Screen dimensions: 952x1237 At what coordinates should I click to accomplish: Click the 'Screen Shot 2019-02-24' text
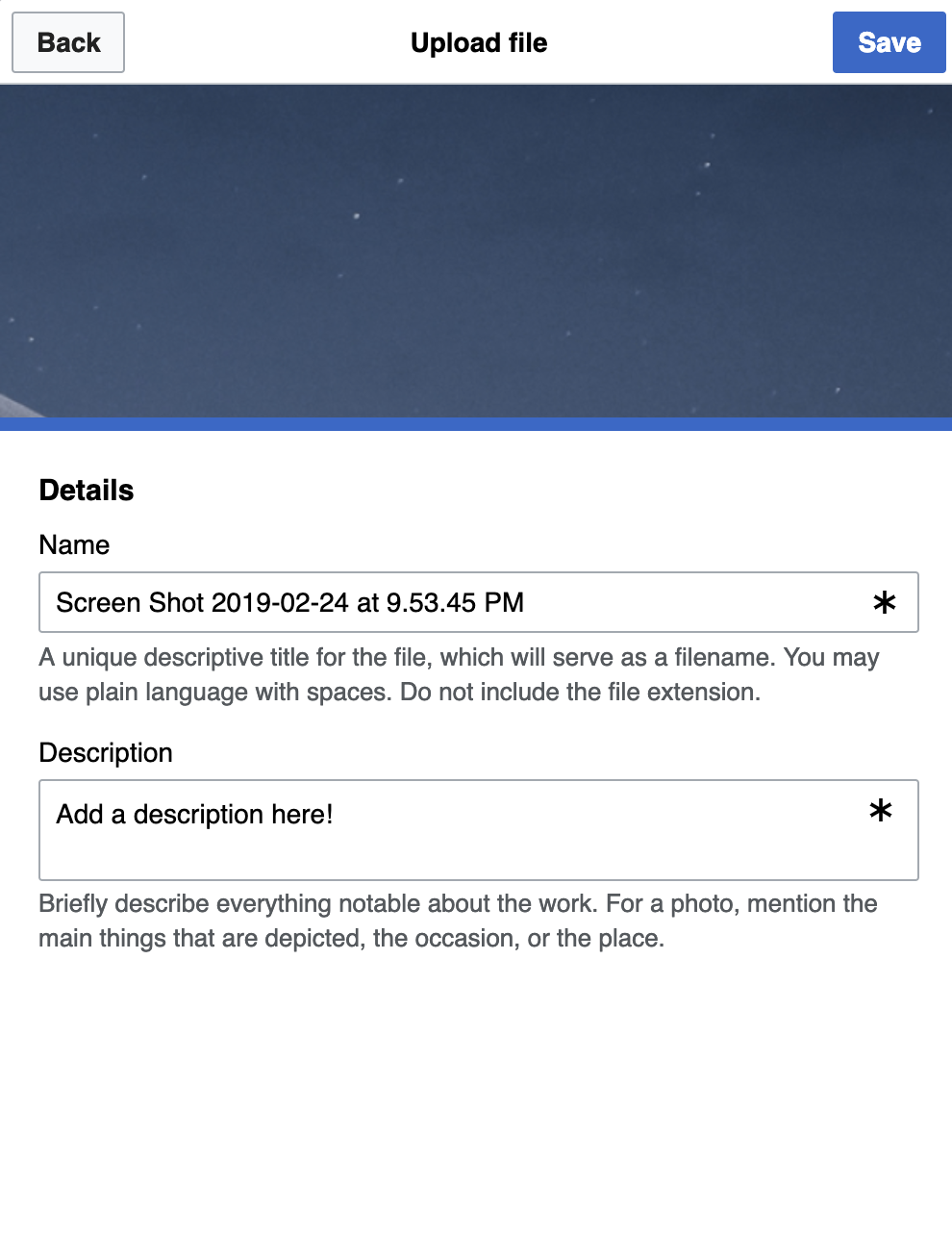pyautogui.click(x=202, y=602)
